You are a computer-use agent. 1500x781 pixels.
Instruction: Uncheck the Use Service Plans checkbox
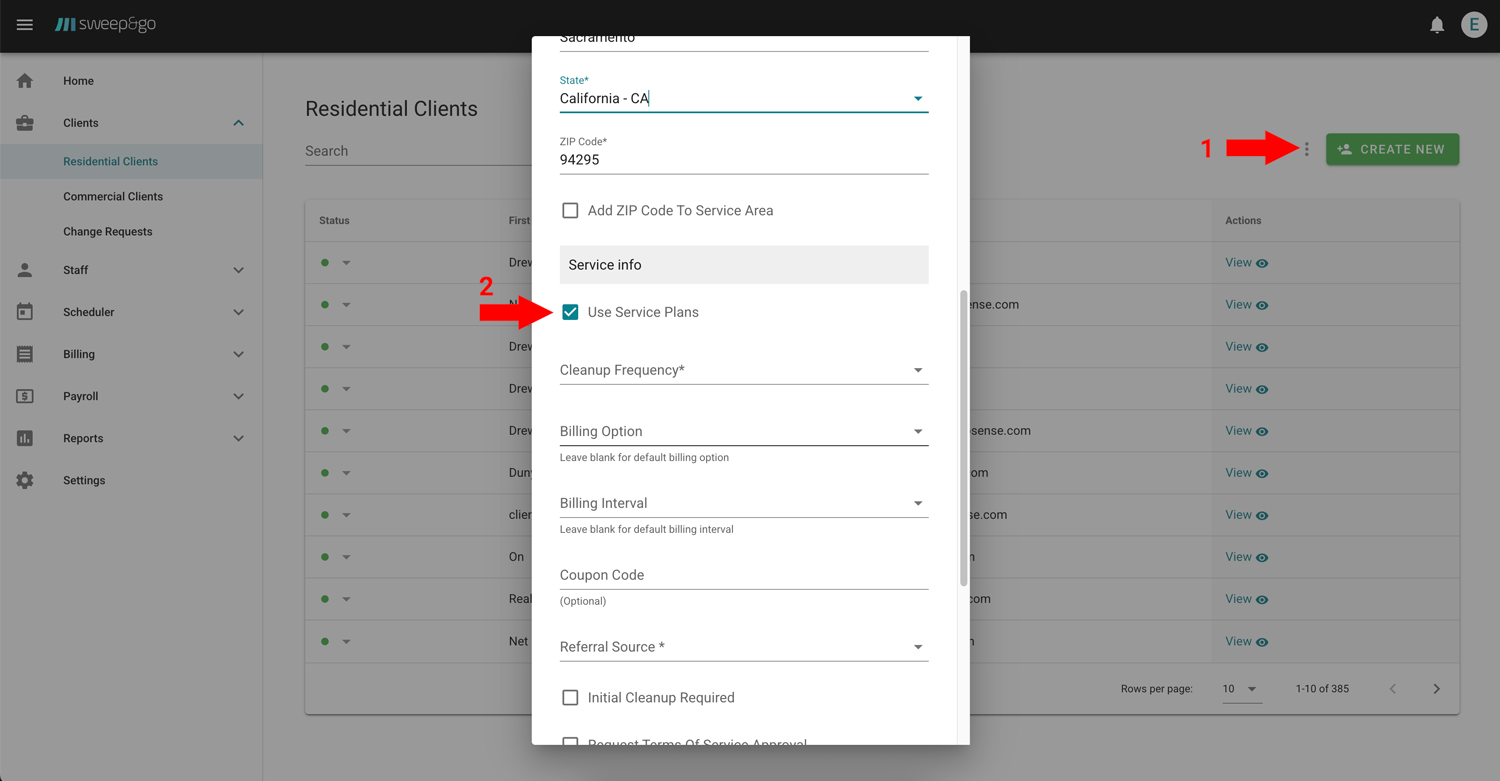click(x=570, y=311)
